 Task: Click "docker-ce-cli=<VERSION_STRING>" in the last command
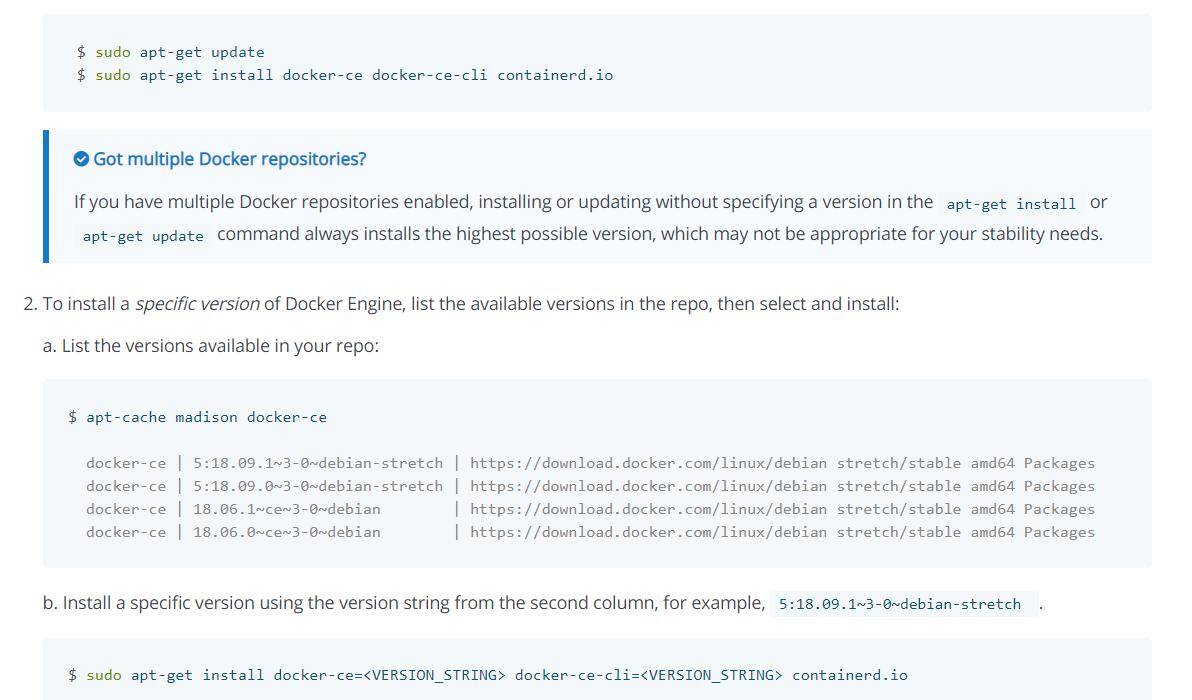[x=648, y=675]
